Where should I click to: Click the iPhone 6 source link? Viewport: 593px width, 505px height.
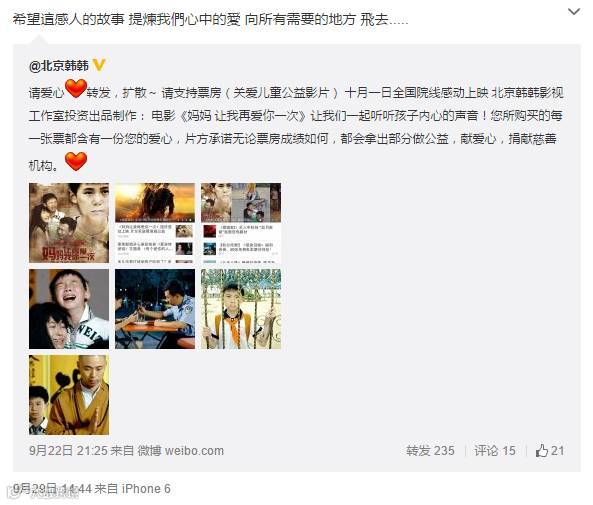pos(146,488)
